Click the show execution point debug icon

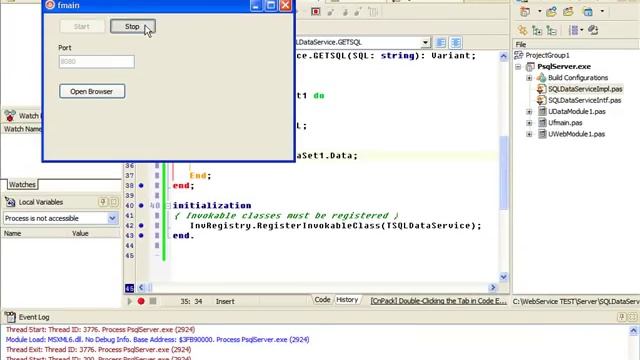coord(373,12)
